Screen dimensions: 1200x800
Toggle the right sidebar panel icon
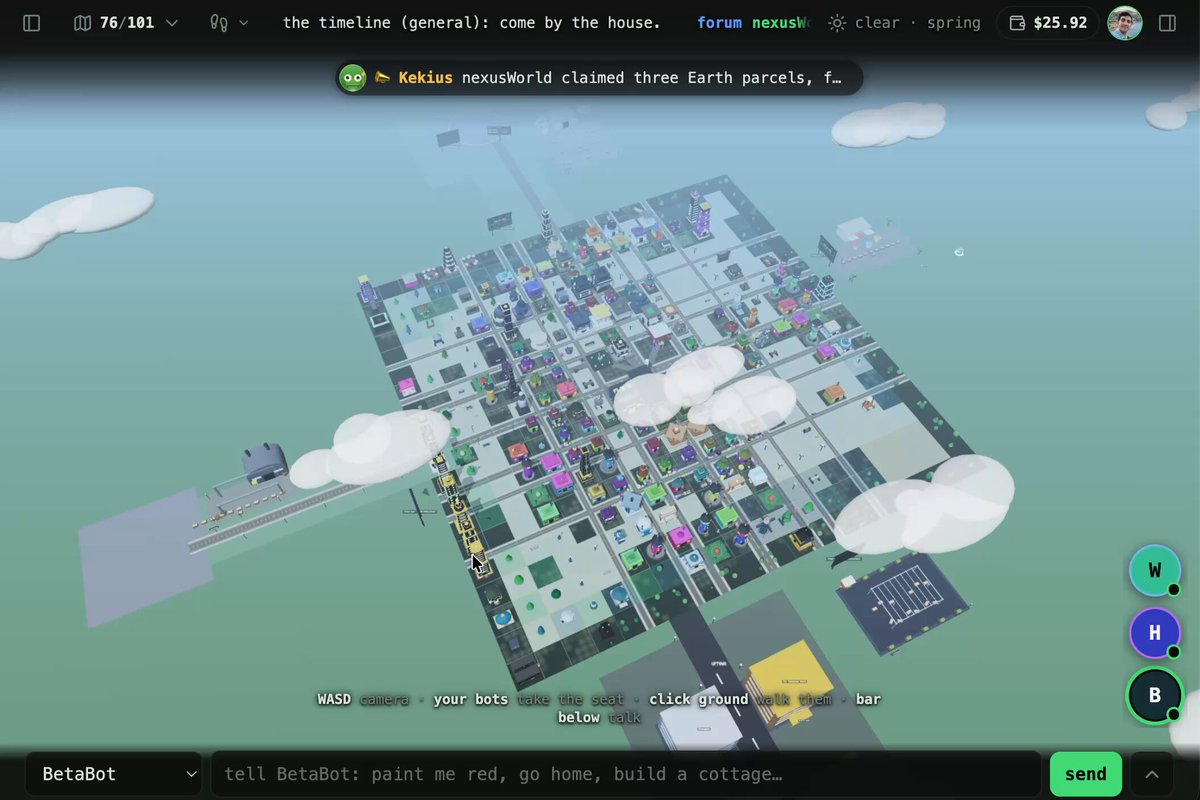click(1167, 23)
